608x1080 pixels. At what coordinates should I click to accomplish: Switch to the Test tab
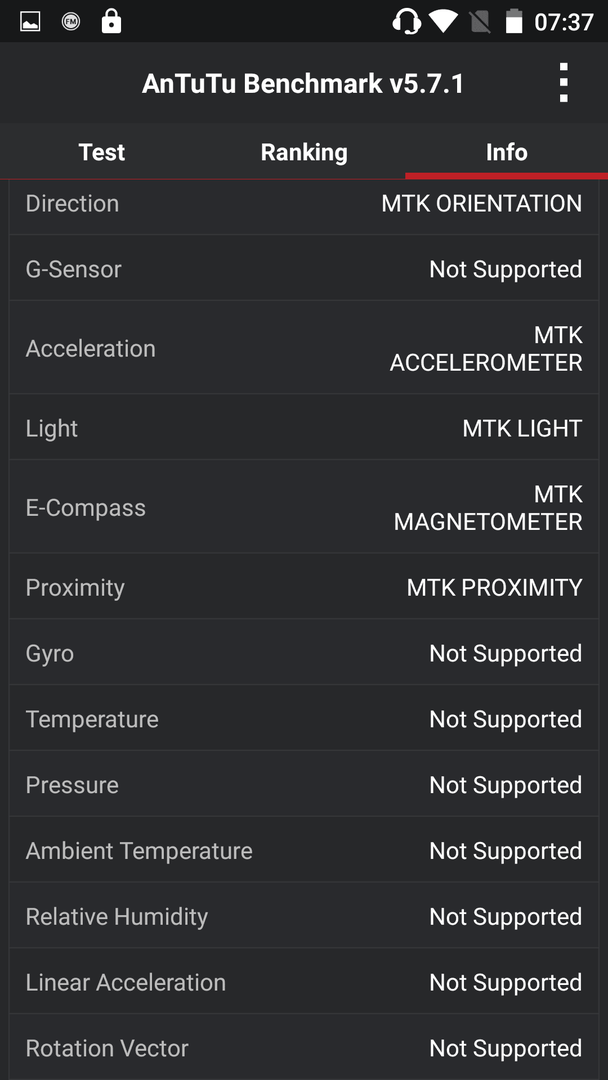click(102, 152)
